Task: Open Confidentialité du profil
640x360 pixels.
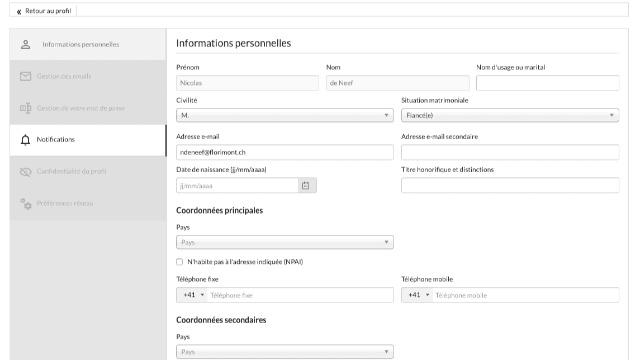Action: point(88,172)
